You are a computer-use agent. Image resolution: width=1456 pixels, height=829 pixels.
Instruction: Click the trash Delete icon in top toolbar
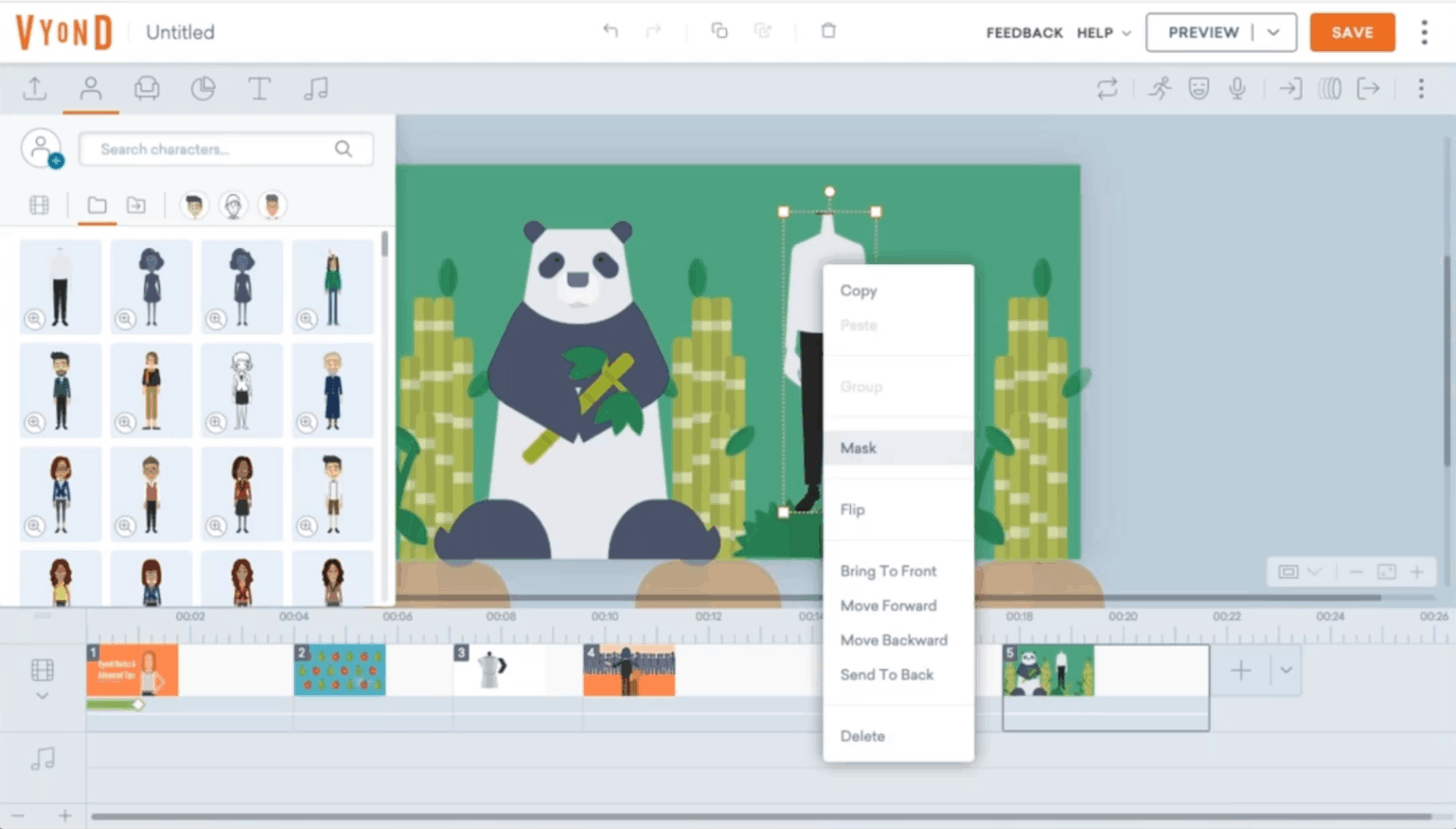828,31
